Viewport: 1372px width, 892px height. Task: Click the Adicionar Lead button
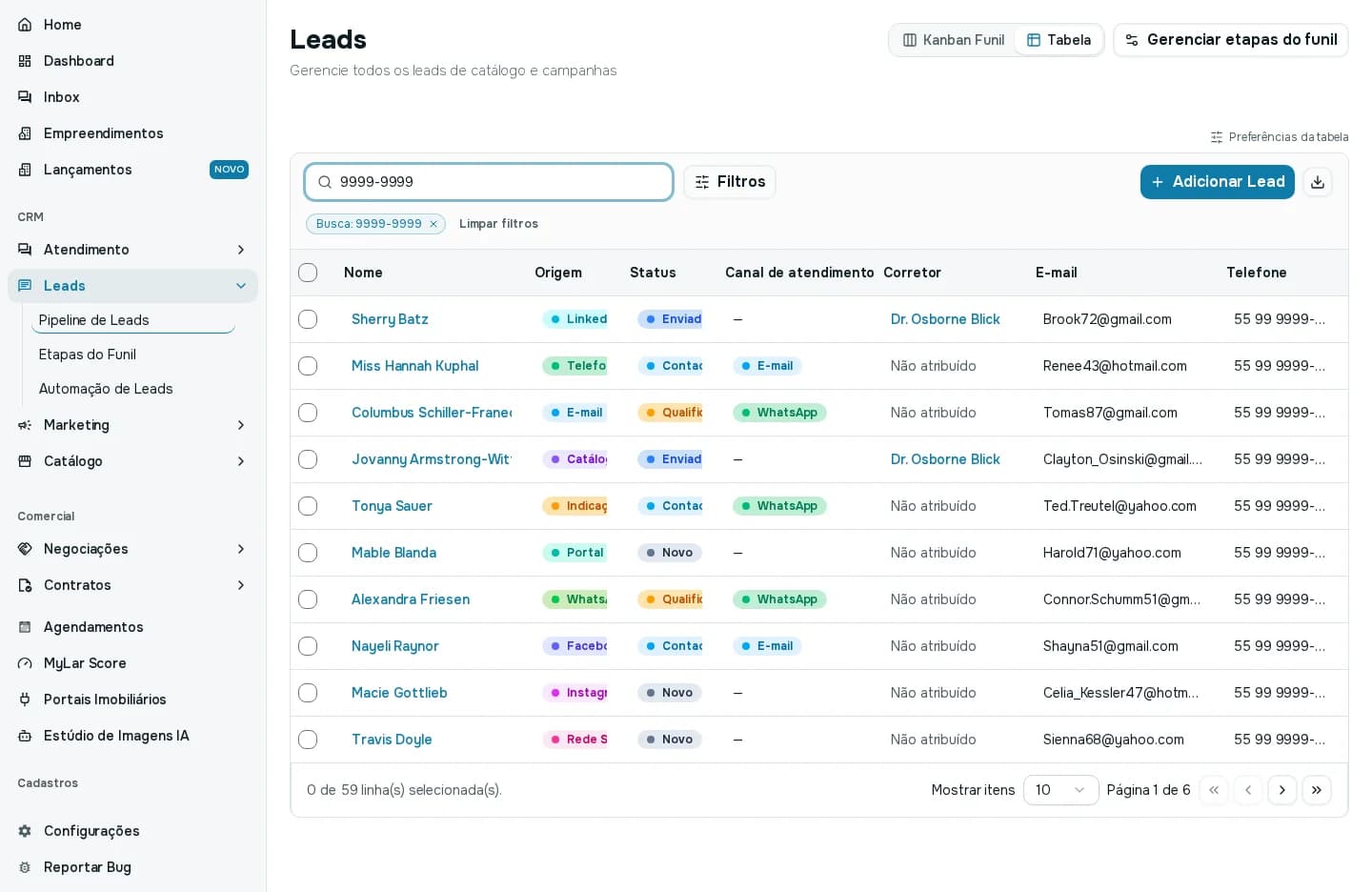point(1217,182)
